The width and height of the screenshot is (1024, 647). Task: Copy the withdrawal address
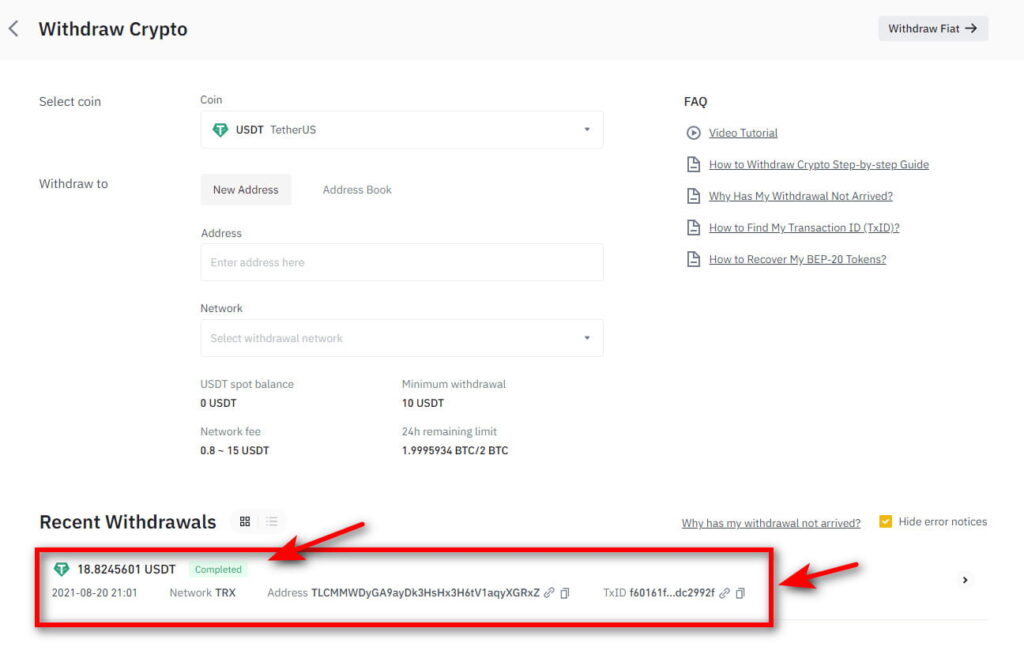565,593
